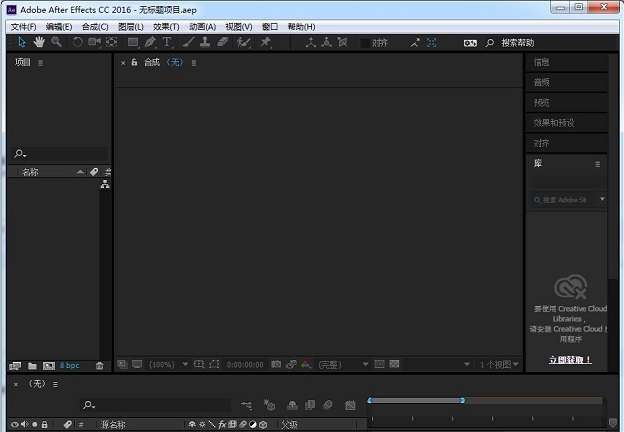Toggle hide shy layers switch in timeline
Screen dimensions: 624x432
292,405
